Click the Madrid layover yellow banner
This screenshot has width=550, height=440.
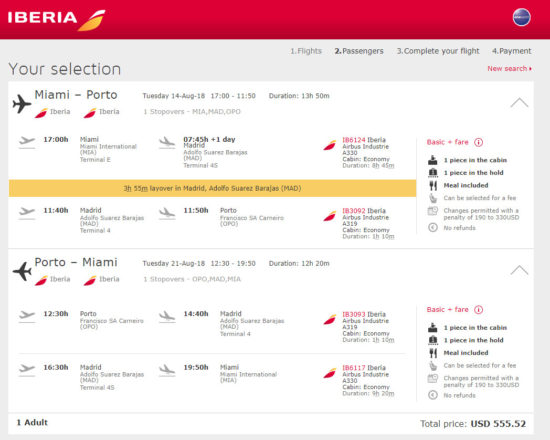pos(213,188)
